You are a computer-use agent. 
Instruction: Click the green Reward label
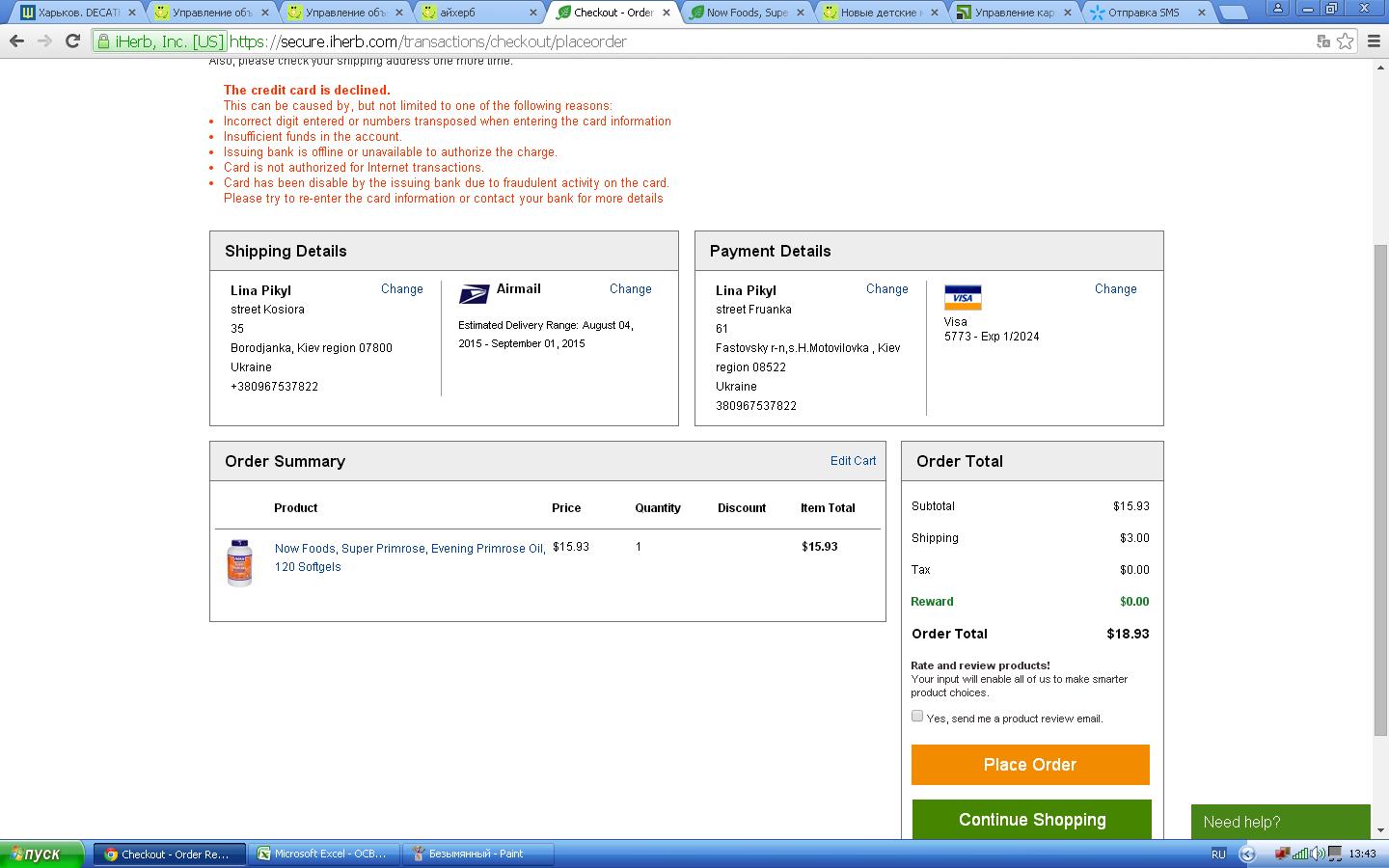(932, 602)
